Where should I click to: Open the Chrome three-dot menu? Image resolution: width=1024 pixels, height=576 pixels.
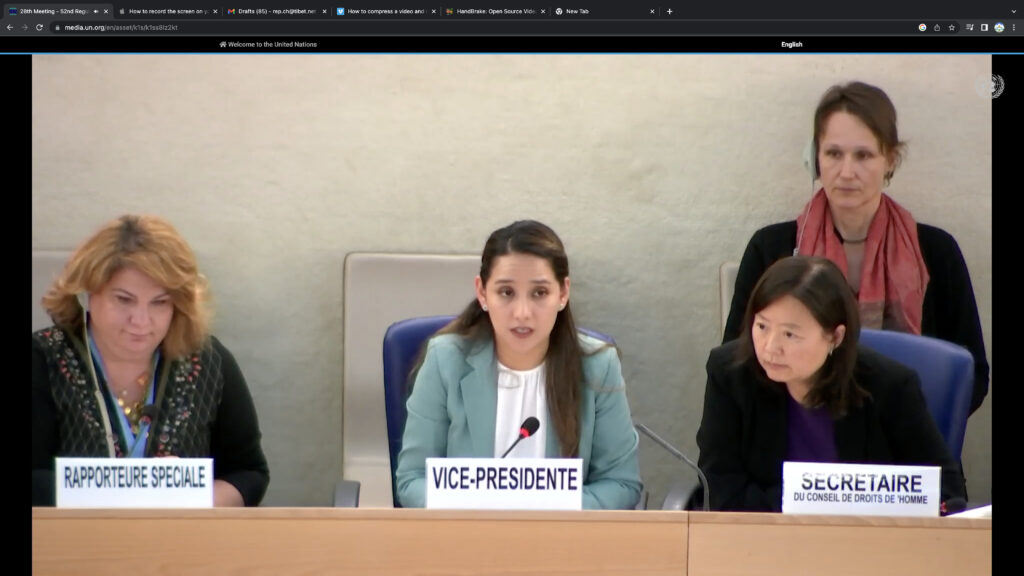click(x=1014, y=27)
